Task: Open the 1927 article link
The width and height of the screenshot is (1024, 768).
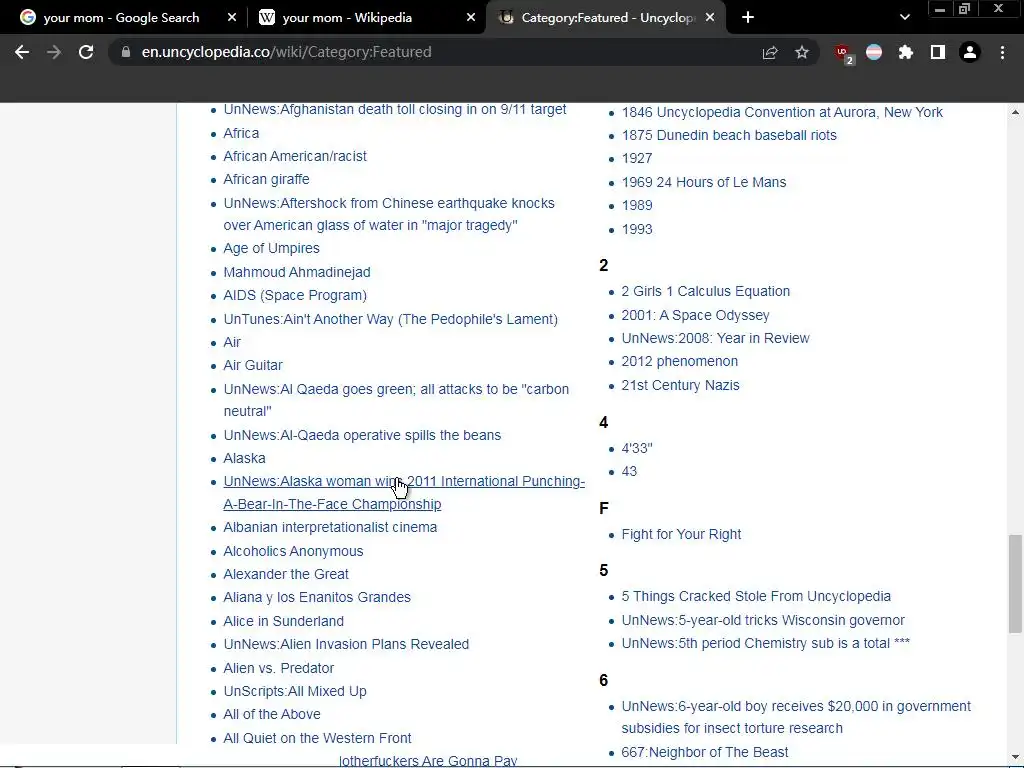Action: coord(637,158)
